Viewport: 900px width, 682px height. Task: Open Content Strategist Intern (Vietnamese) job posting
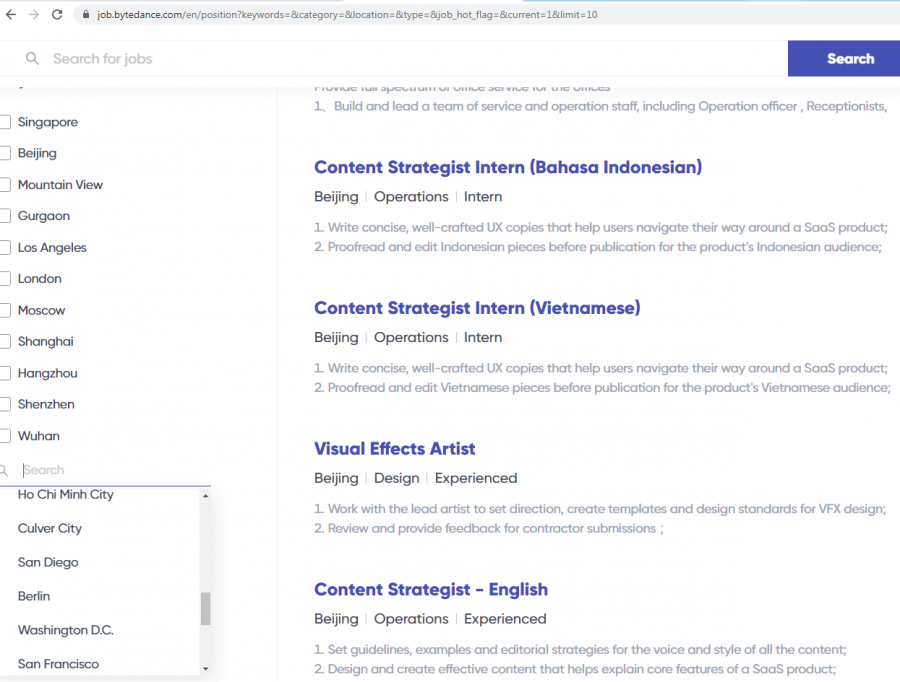pyautogui.click(x=477, y=308)
